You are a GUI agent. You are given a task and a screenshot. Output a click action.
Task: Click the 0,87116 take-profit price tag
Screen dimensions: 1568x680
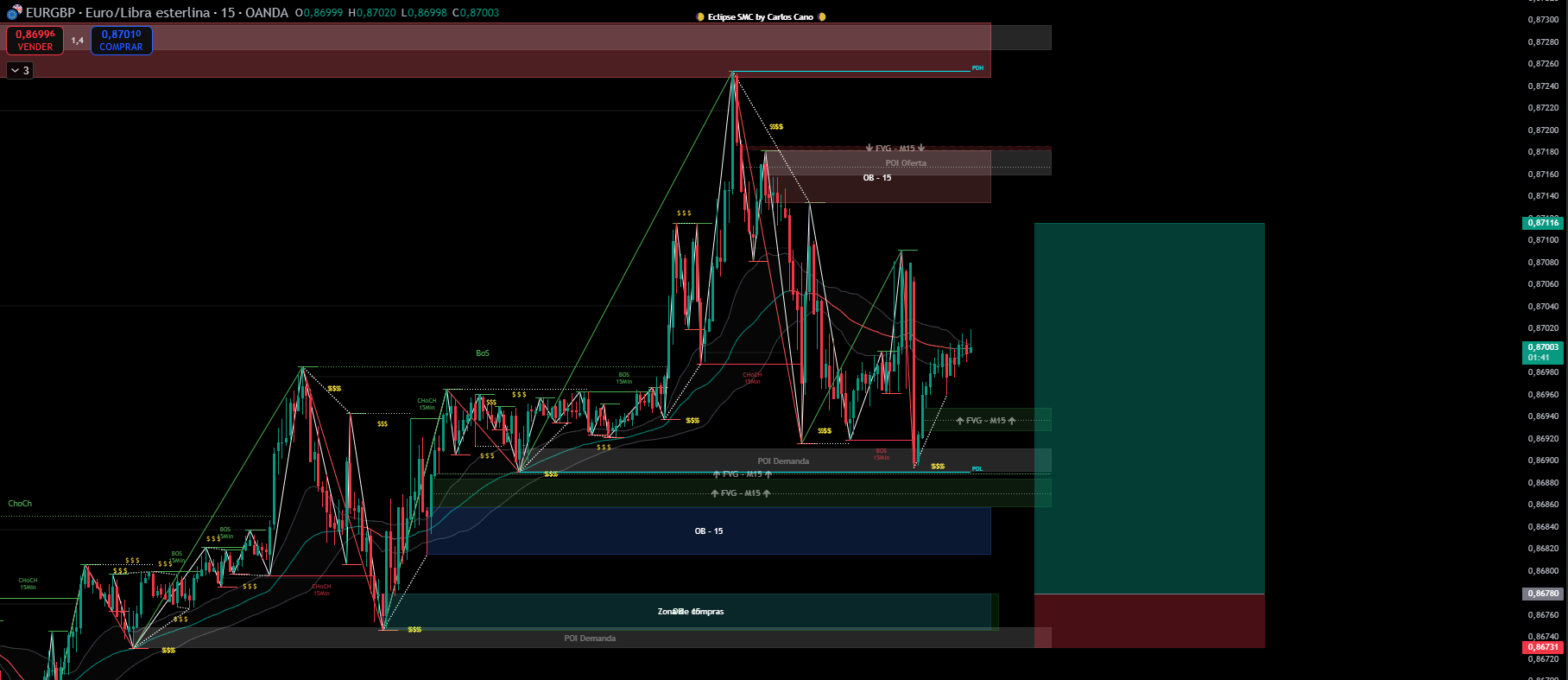pos(1542,223)
